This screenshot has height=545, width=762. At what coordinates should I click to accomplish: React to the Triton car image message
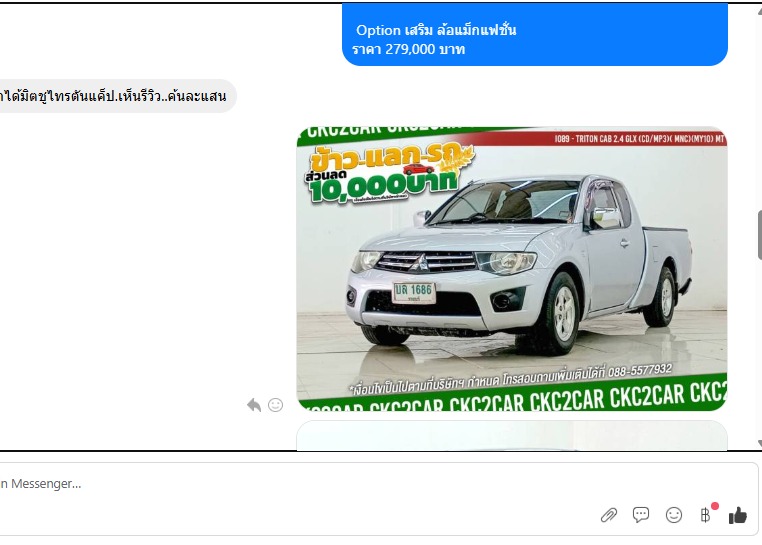point(276,404)
